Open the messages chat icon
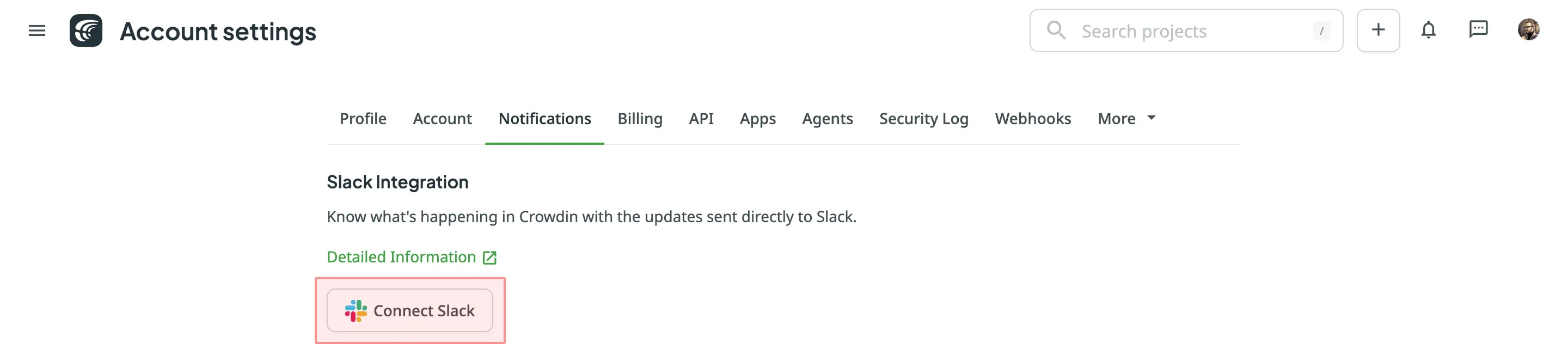Viewport: 1568px width, 362px height. (x=1479, y=29)
